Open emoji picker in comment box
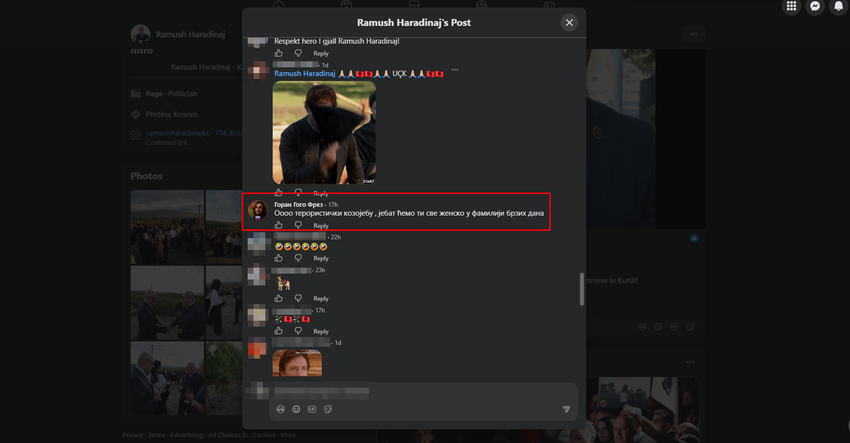 point(296,409)
